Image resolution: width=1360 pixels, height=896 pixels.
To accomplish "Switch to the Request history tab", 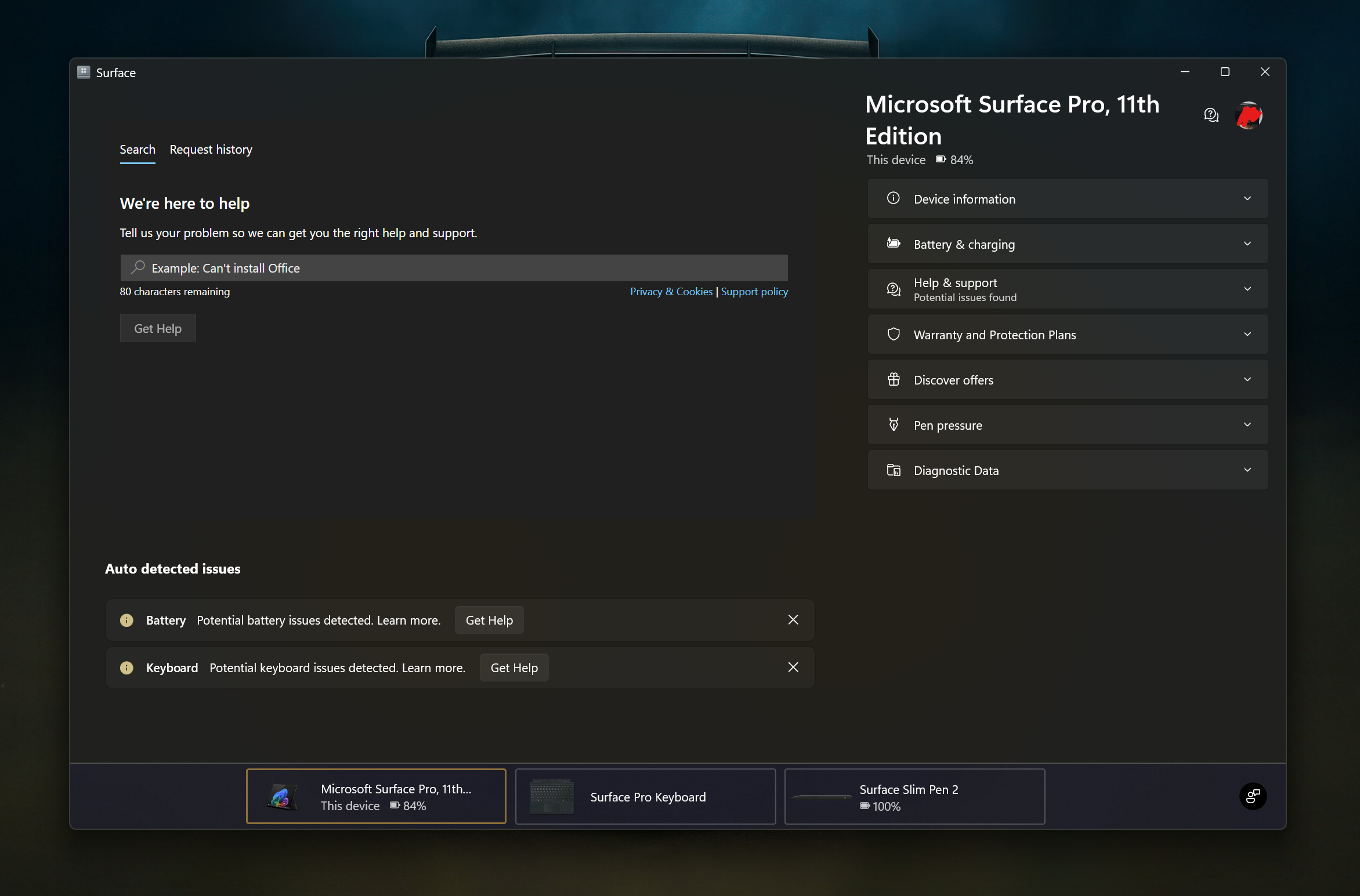I will click(x=211, y=149).
